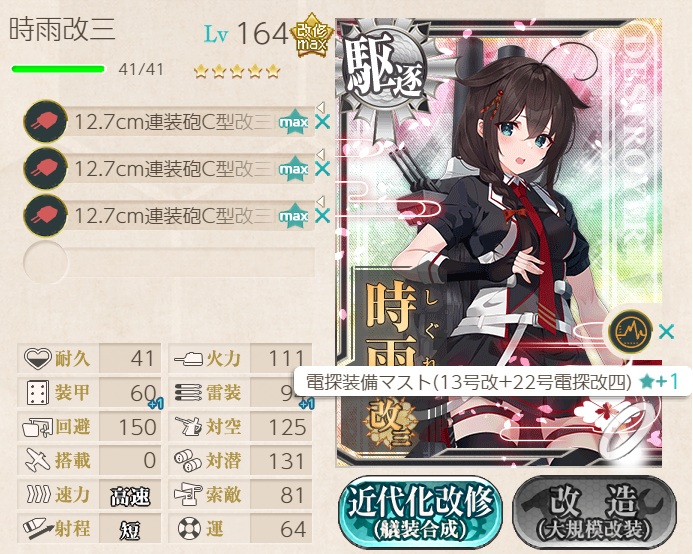Open 近代化改修 modernization

420,512
